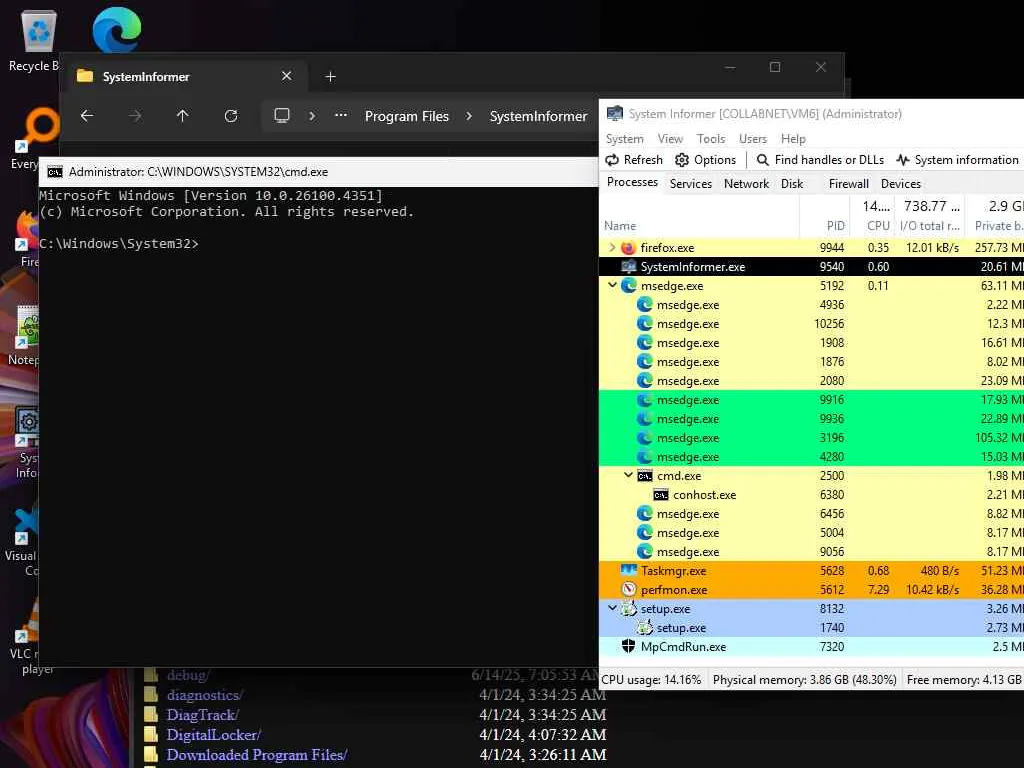Click the Taskmgr.exe process icon
The height and width of the screenshot is (768, 1024).
[x=628, y=570]
